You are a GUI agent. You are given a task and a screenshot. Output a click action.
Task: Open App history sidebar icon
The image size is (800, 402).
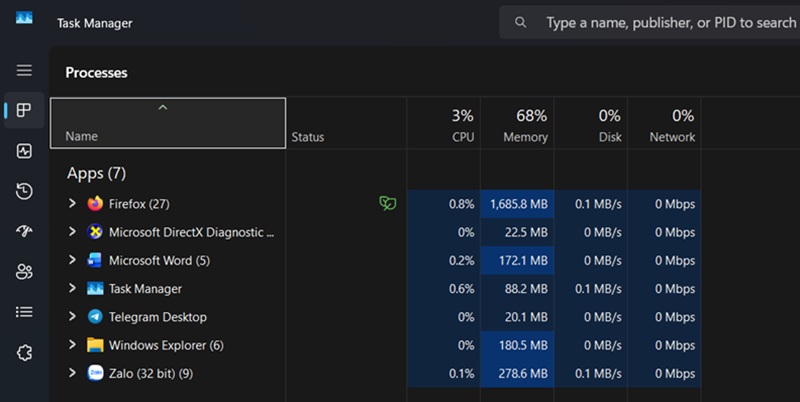tap(24, 191)
